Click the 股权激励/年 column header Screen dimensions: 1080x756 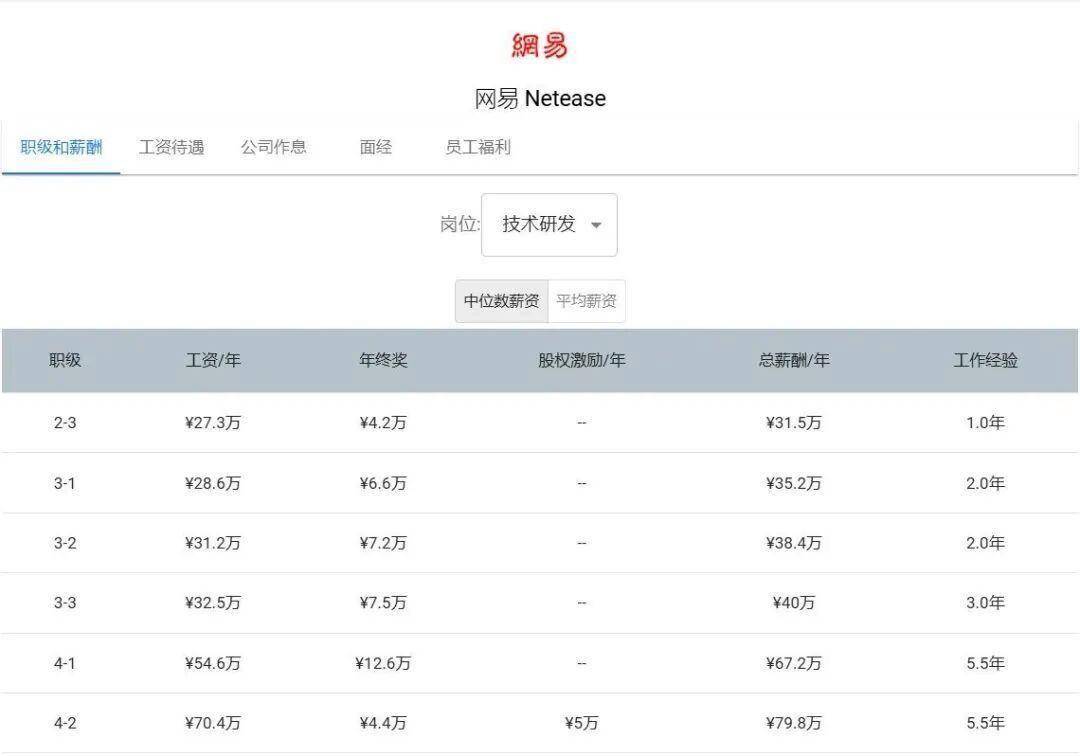coord(581,360)
